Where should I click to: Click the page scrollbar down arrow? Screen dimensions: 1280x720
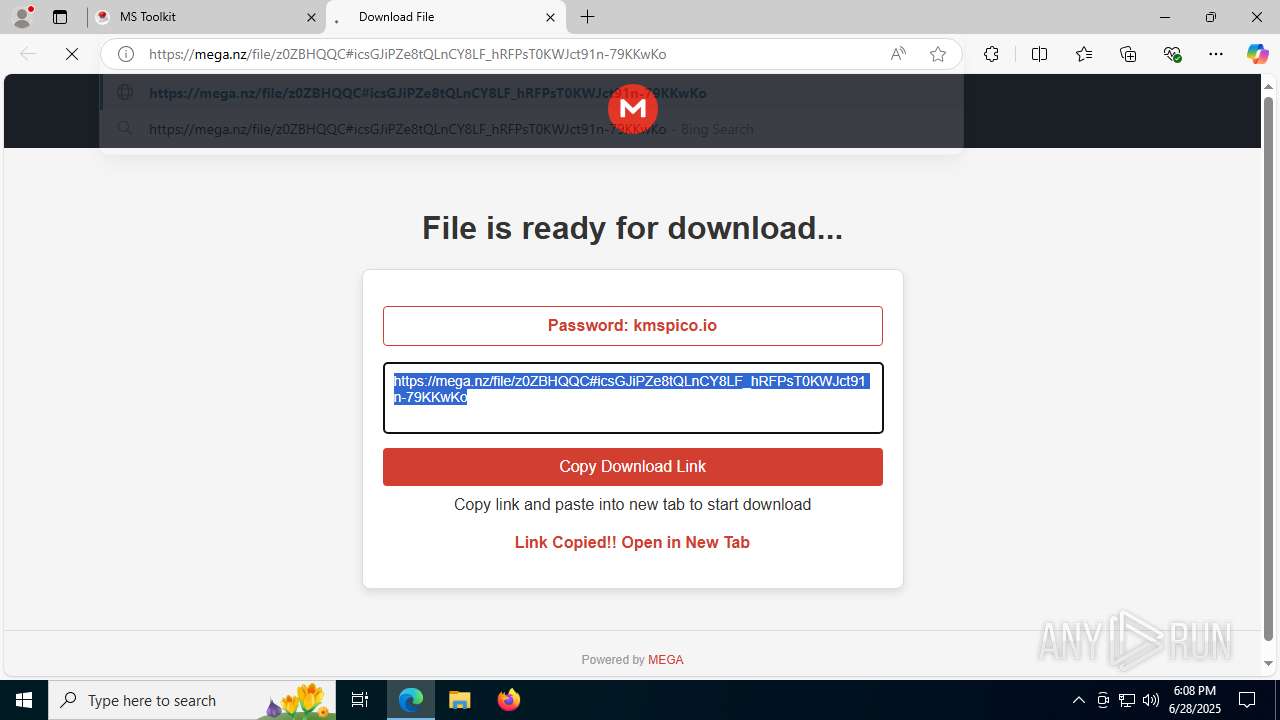click(1269, 663)
